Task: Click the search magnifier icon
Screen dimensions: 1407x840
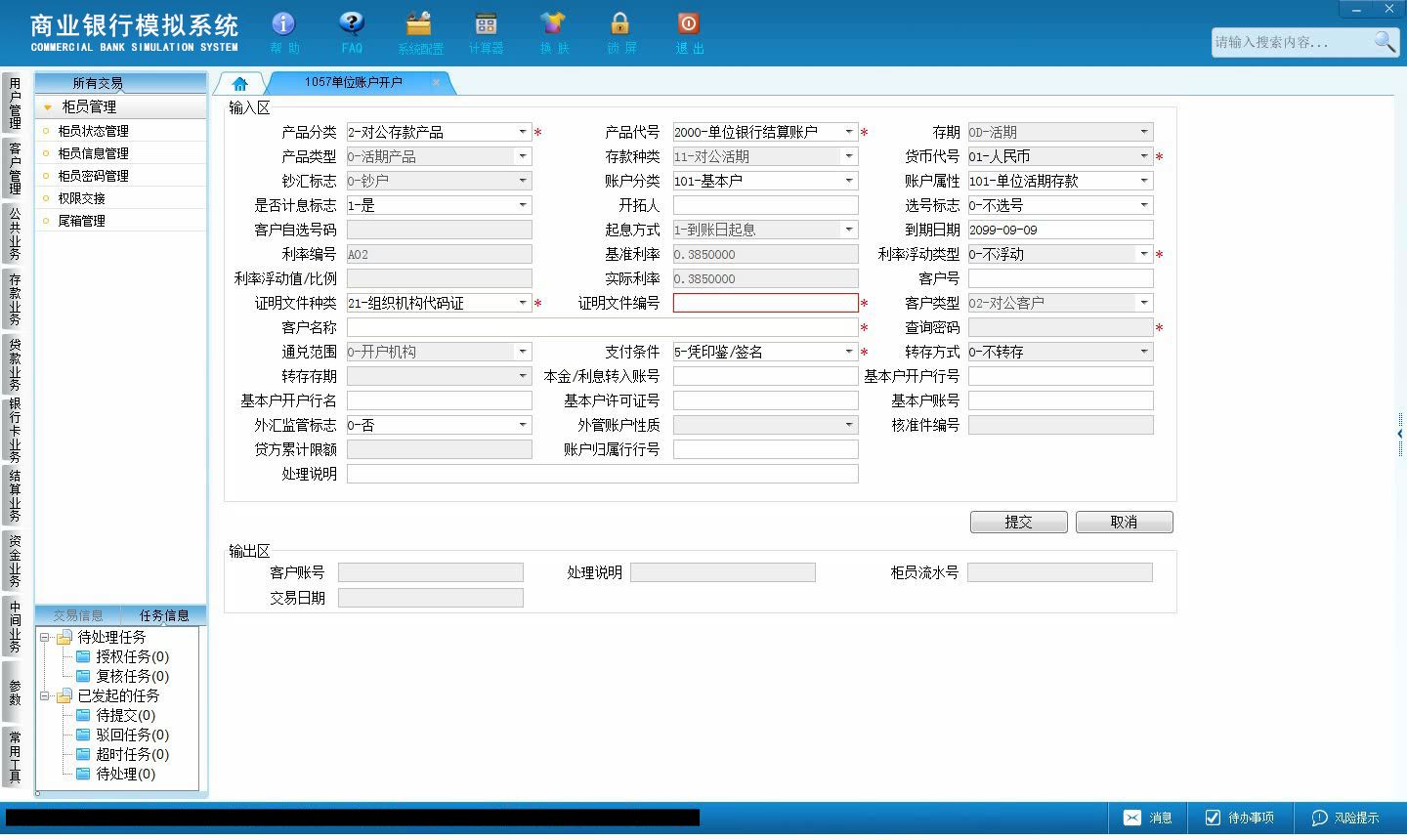Action: (1385, 41)
